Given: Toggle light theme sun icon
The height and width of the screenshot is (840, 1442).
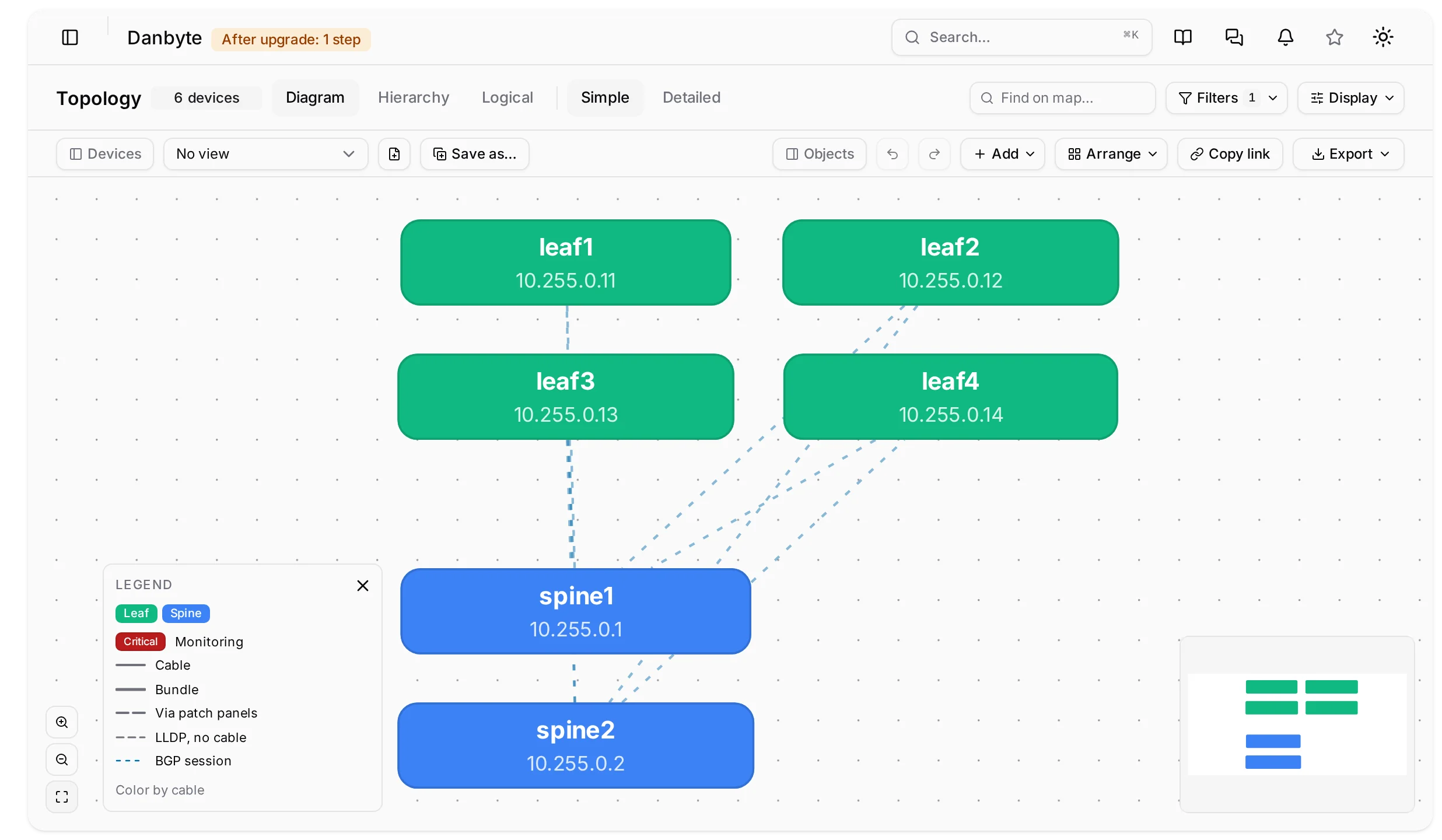Looking at the screenshot, I should 1382,37.
